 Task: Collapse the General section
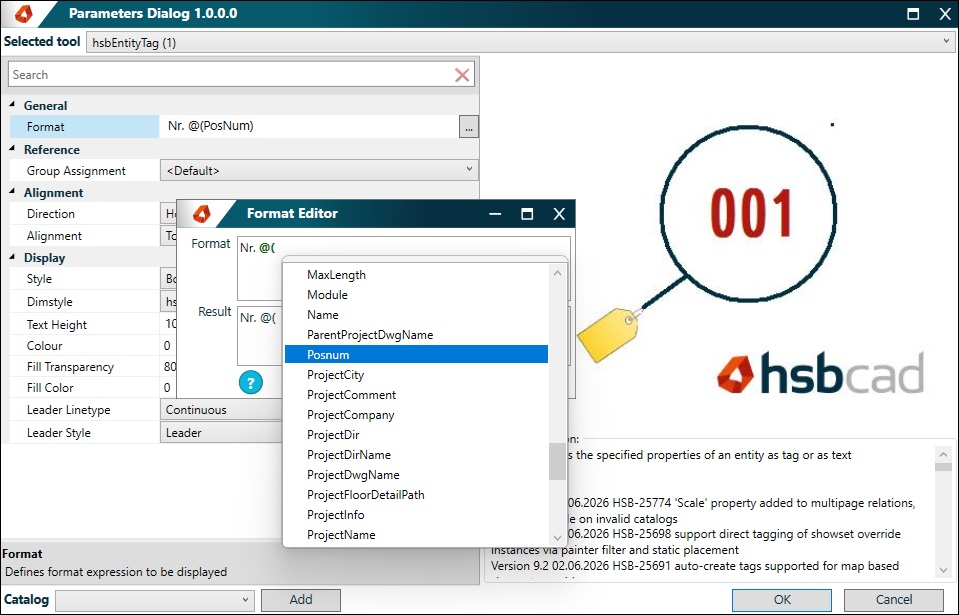click(x=13, y=105)
